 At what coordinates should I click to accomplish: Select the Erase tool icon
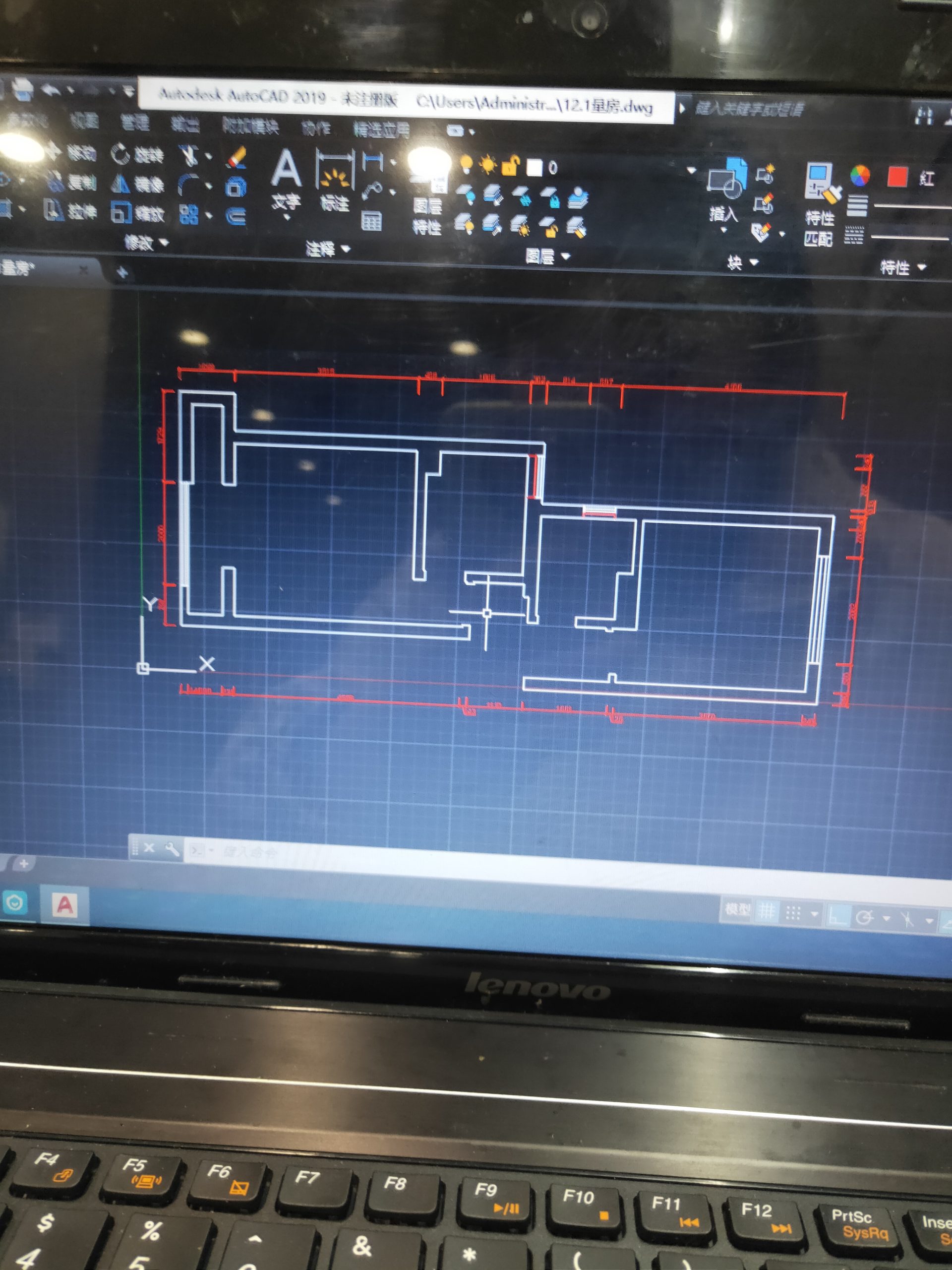pos(237,157)
